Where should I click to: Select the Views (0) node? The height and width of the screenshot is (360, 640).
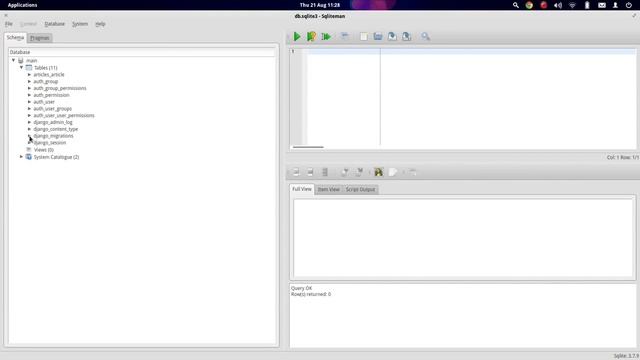pos(44,150)
